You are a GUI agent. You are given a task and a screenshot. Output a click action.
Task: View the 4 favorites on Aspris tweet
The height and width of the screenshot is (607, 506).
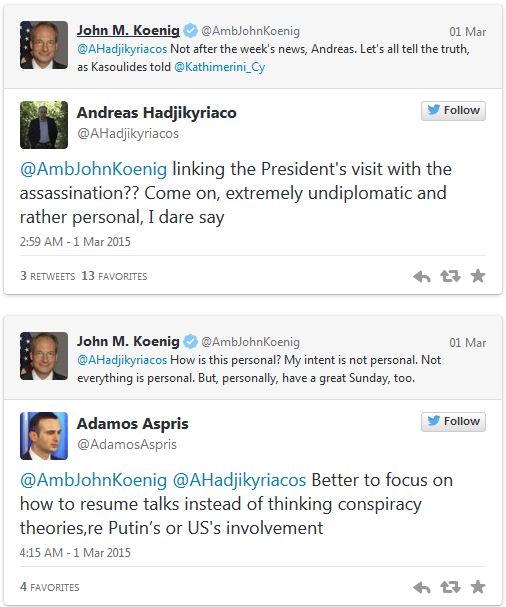coord(50,587)
